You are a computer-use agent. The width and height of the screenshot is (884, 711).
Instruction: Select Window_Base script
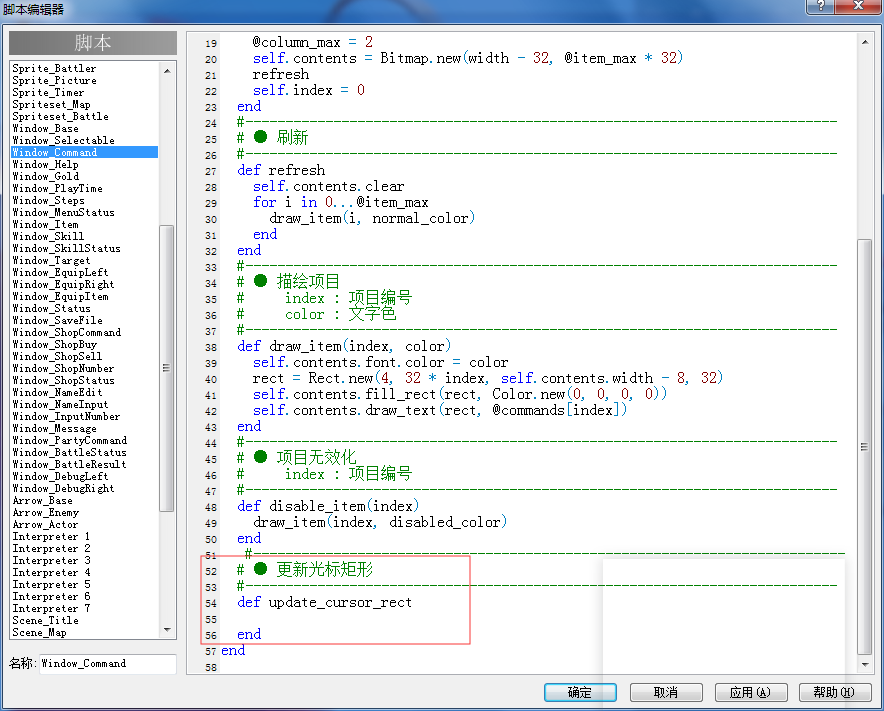point(45,129)
